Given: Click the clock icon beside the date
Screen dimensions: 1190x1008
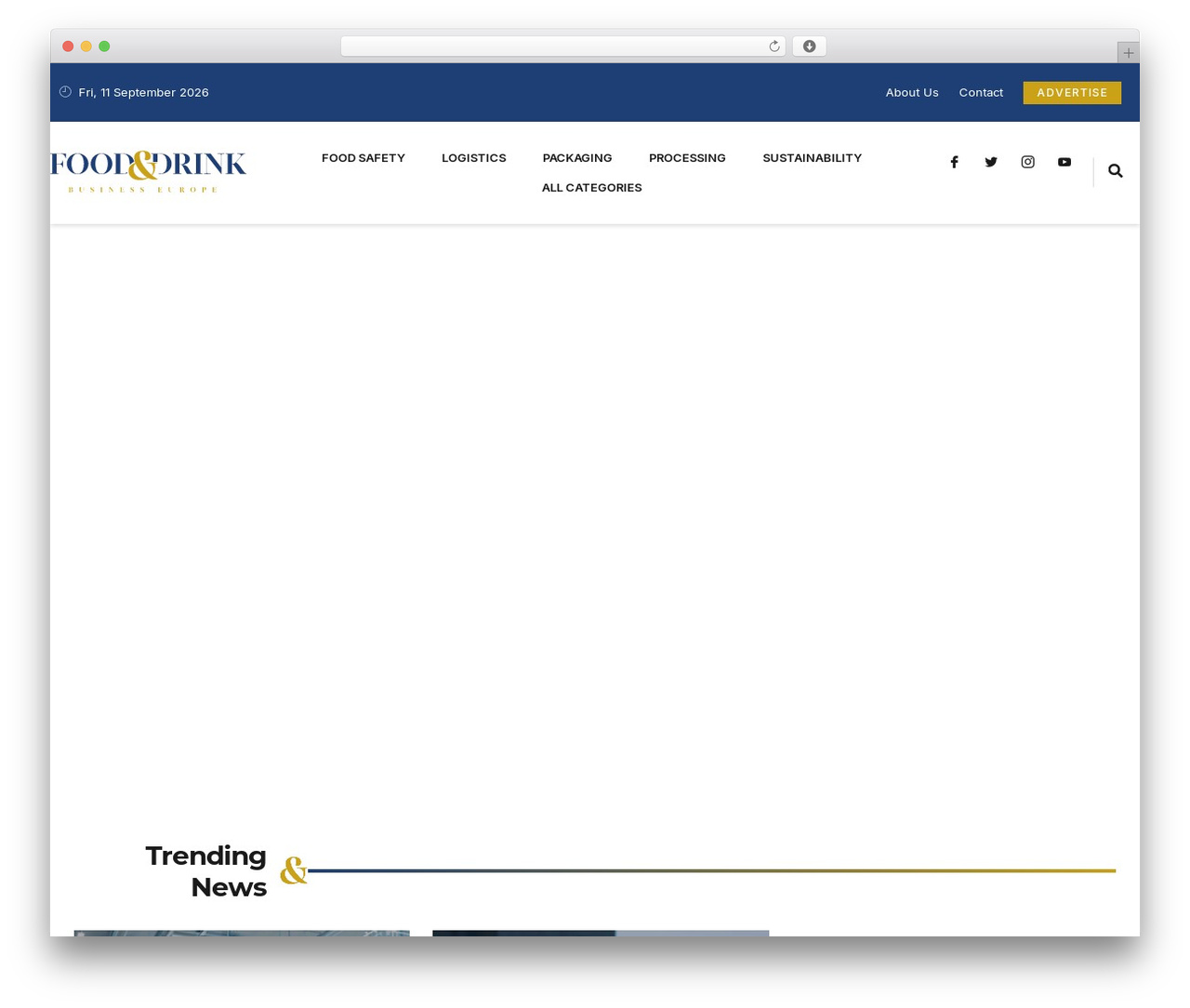Looking at the screenshot, I should [65, 92].
